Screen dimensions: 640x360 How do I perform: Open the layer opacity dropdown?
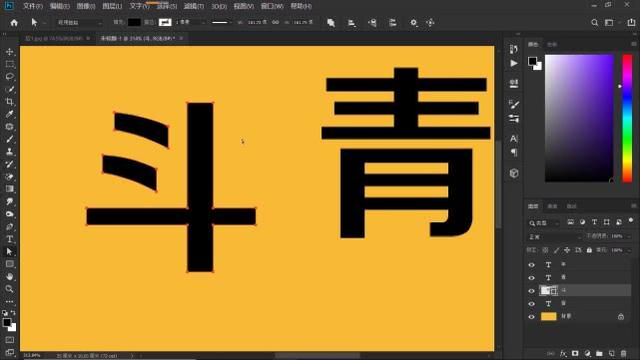[620, 236]
